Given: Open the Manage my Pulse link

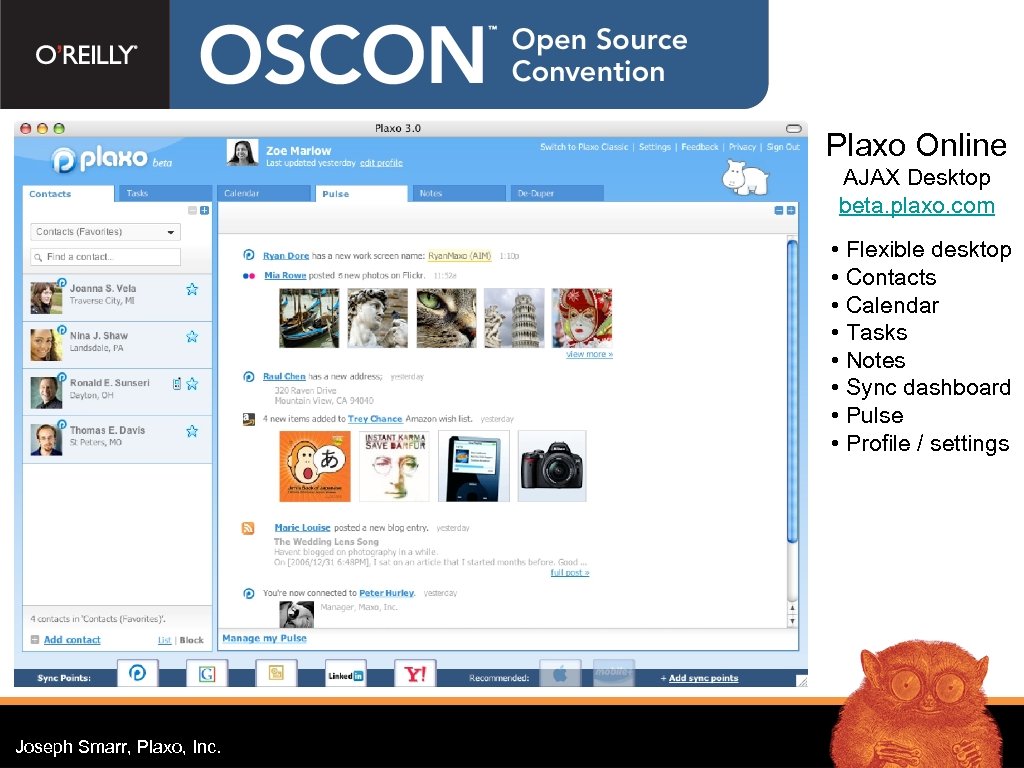Looking at the screenshot, I should pyautogui.click(x=263, y=637).
